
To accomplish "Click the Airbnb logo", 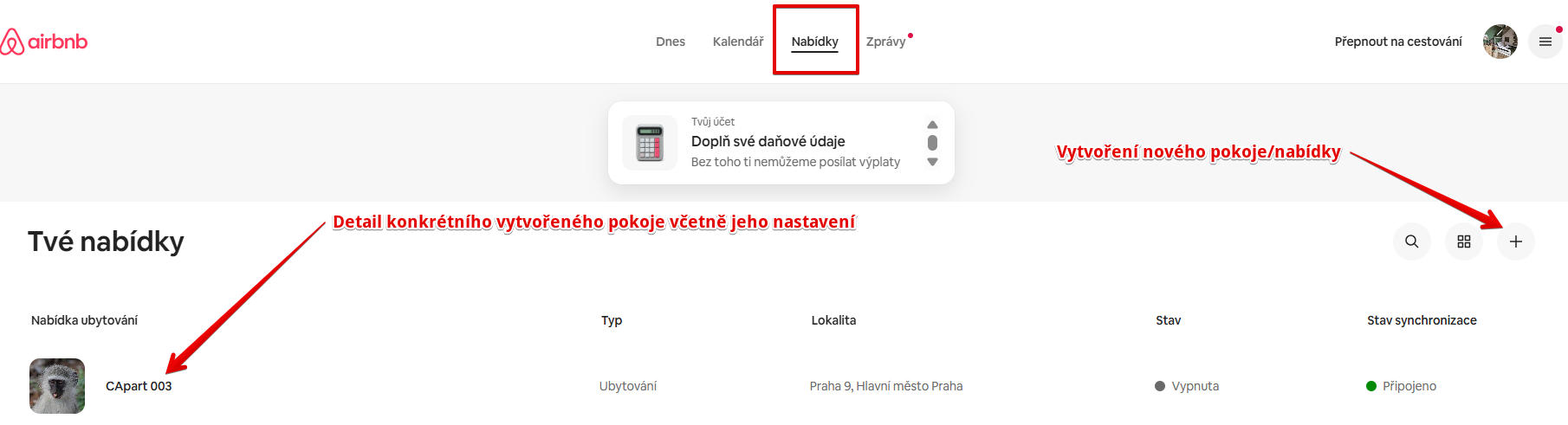I will coord(44,42).
